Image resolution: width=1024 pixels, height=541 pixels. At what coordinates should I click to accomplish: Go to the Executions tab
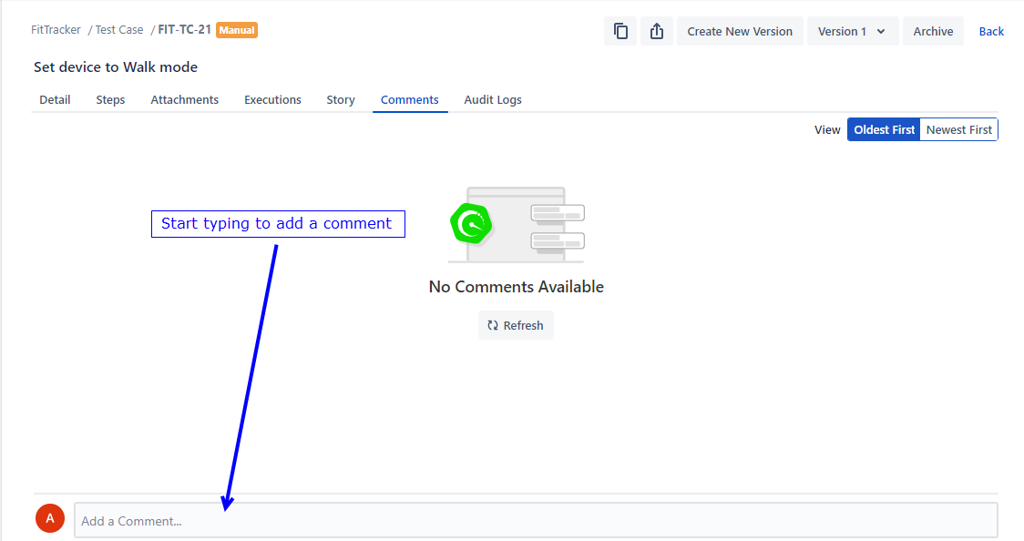273,100
